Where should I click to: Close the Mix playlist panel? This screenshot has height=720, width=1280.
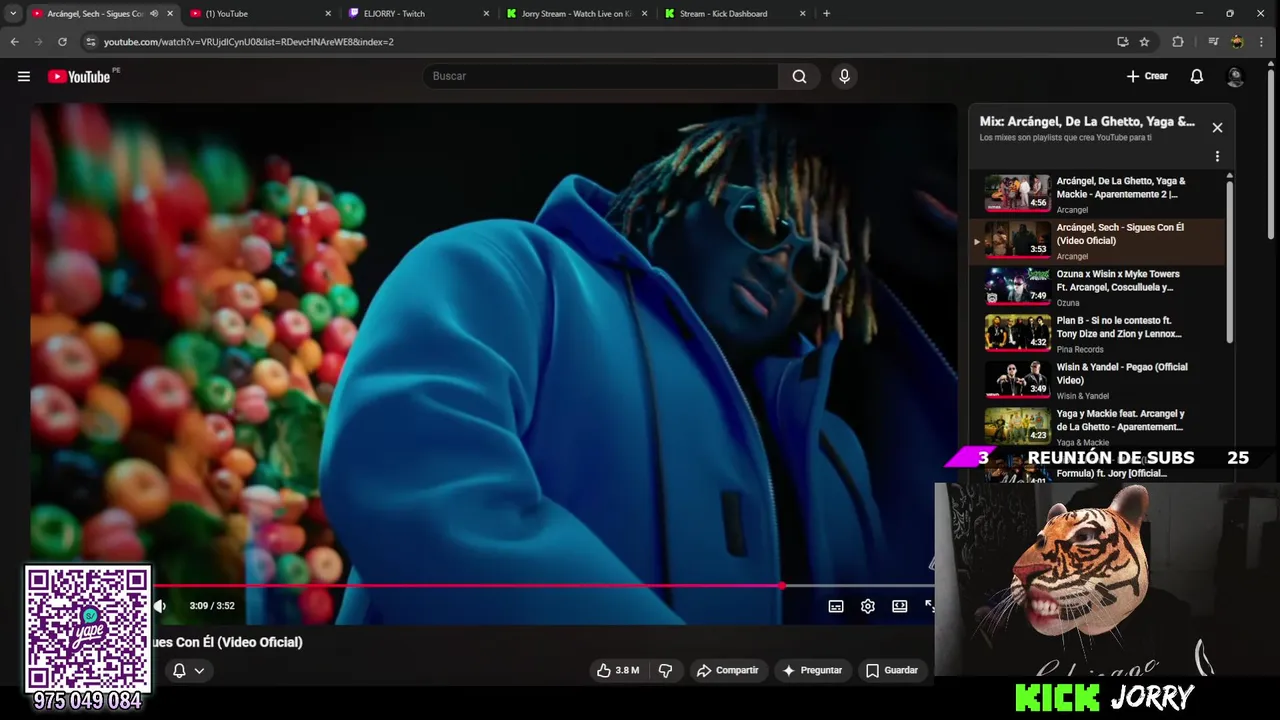1217,128
